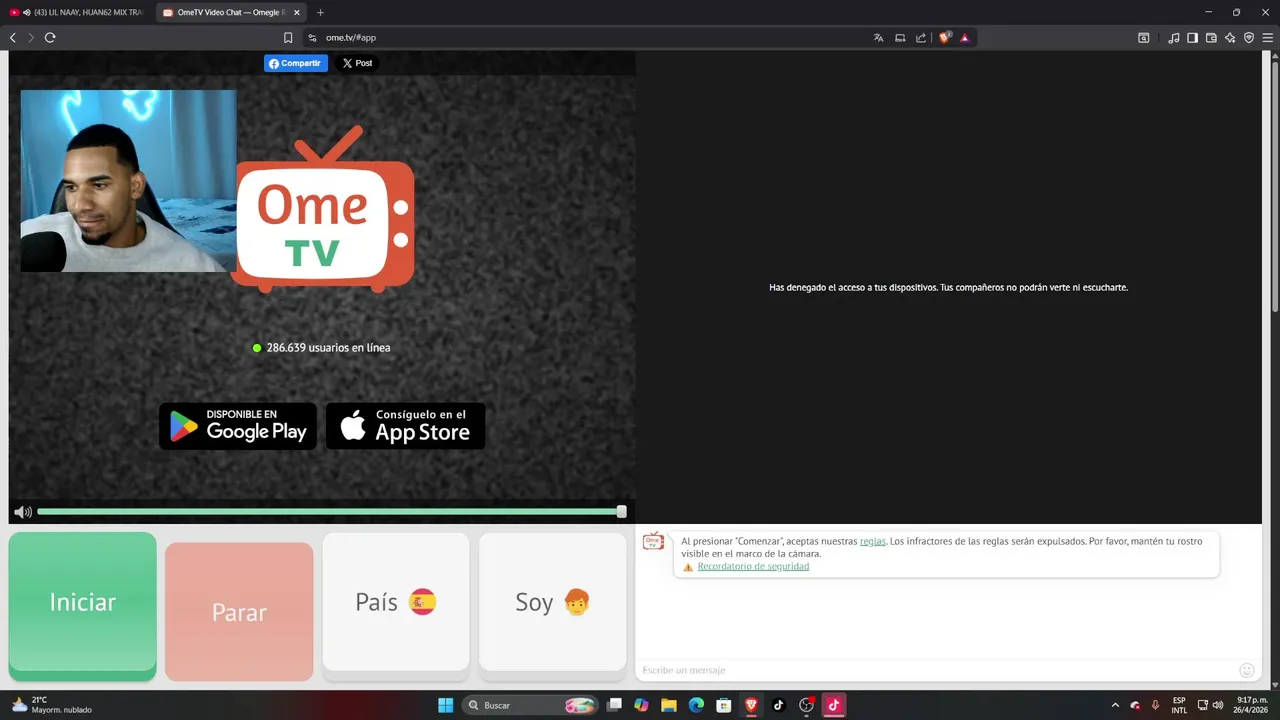Click the Parar button
This screenshot has width=1280, height=720.
point(239,612)
